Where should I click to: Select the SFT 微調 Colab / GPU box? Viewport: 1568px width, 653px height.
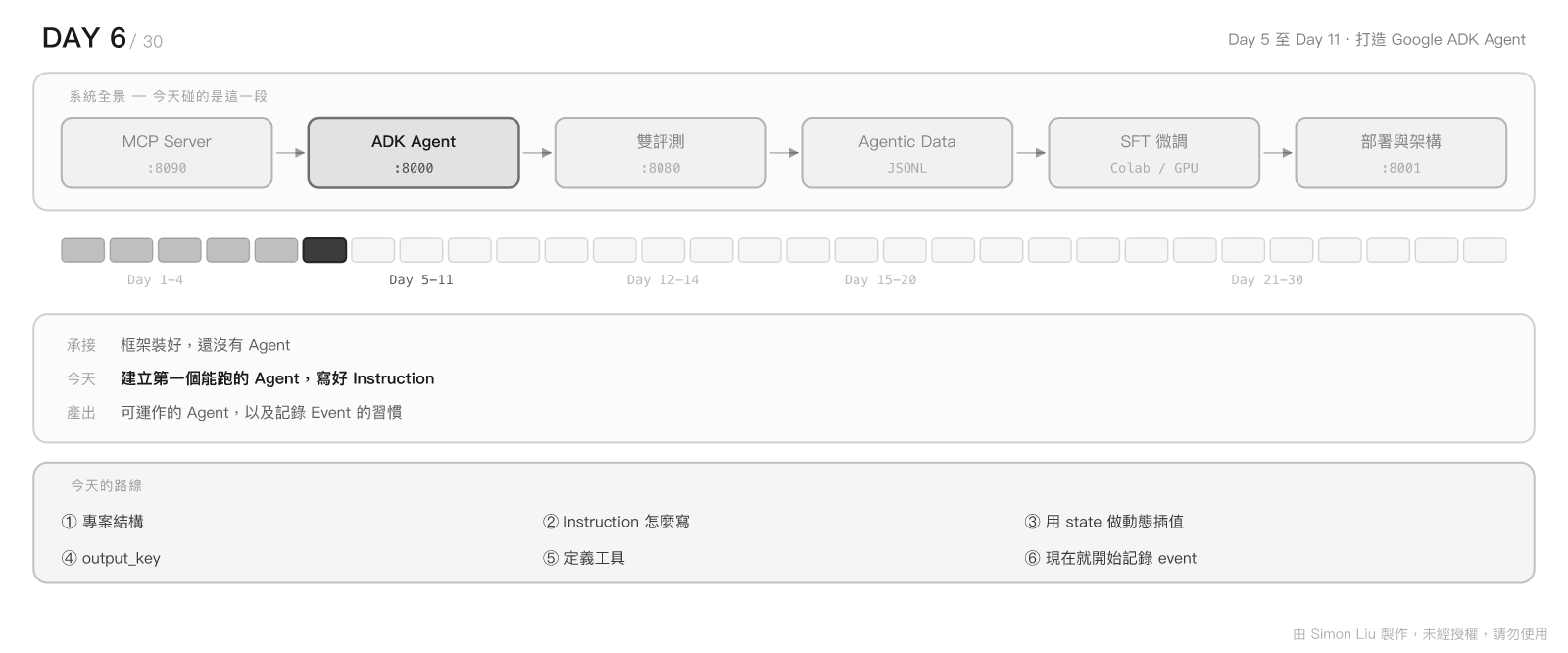pos(1154,153)
